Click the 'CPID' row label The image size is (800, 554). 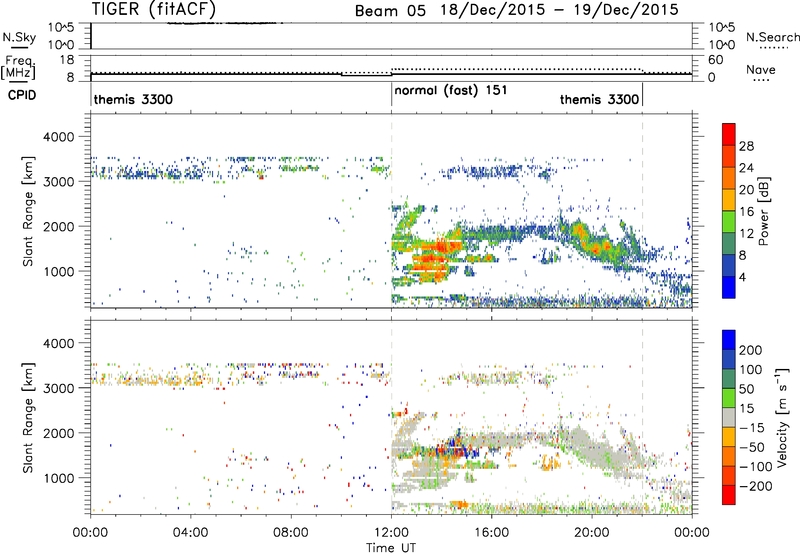pos(22,95)
